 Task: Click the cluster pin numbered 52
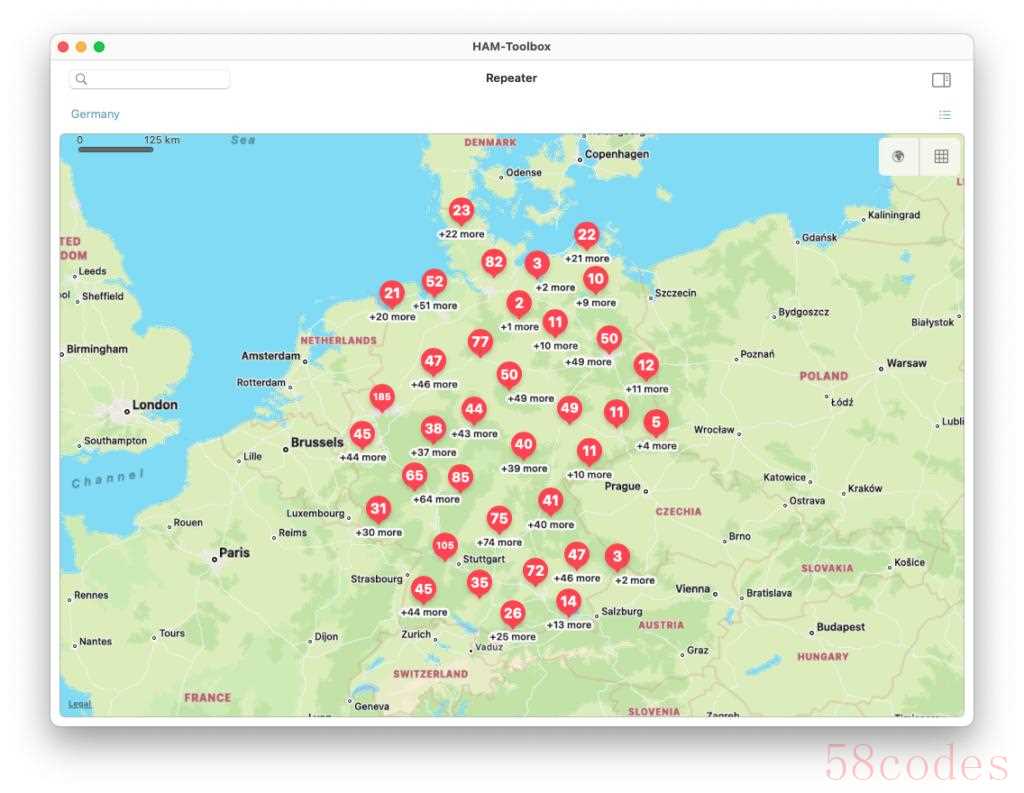434,282
